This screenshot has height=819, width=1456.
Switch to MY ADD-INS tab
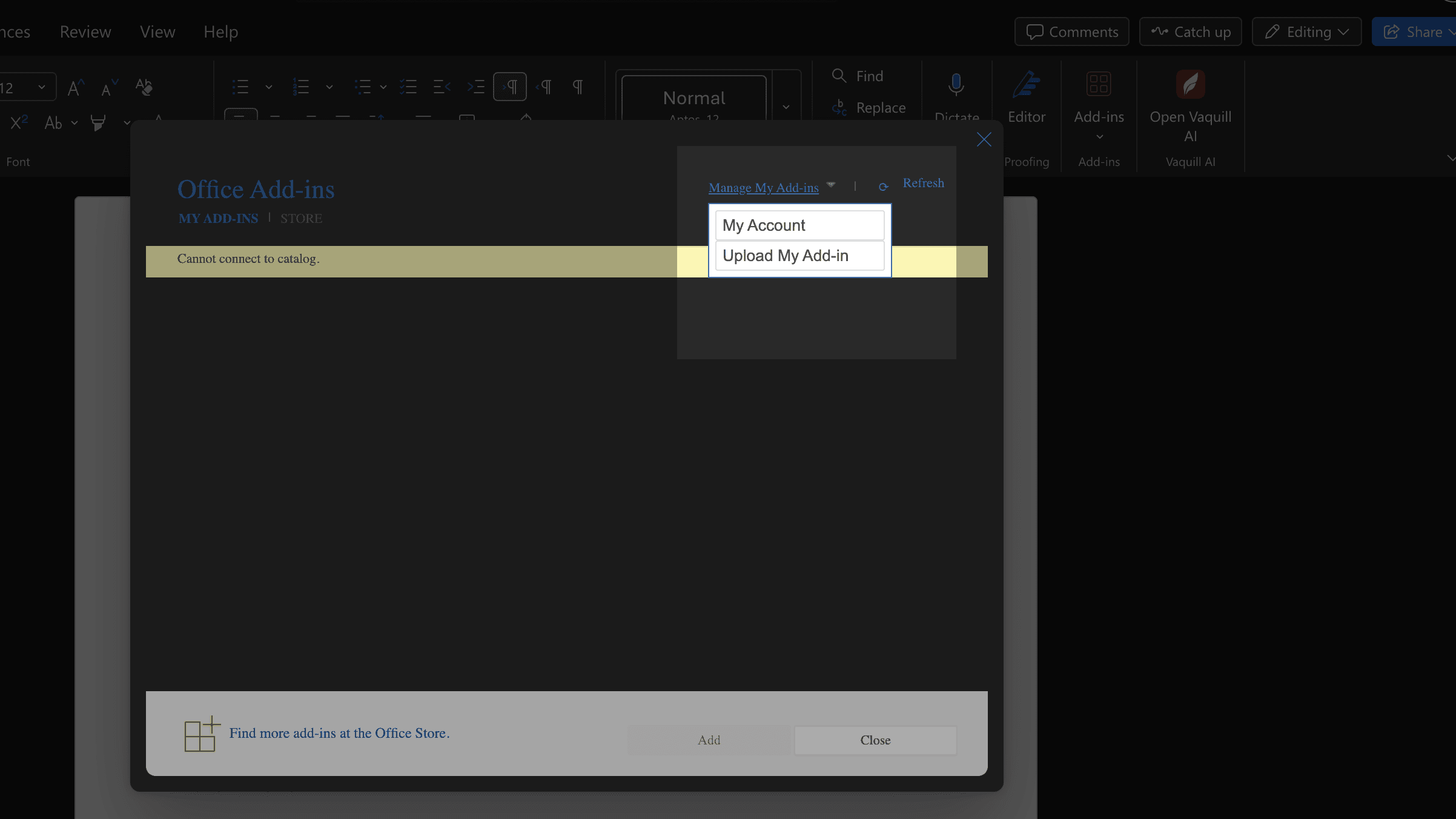click(x=218, y=218)
